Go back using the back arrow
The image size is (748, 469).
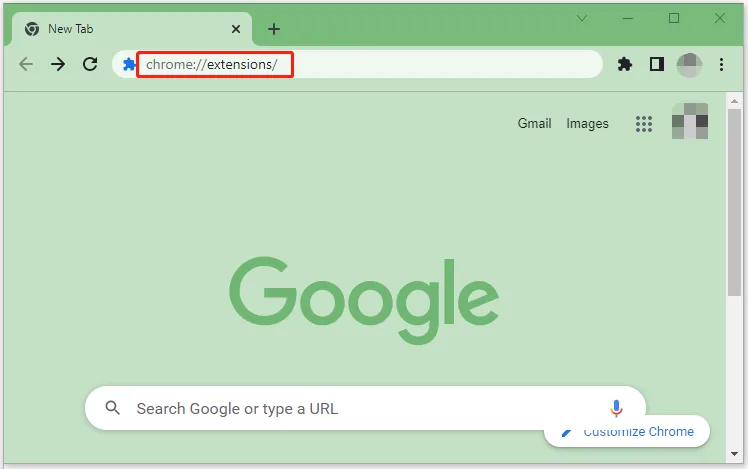[26, 64]
